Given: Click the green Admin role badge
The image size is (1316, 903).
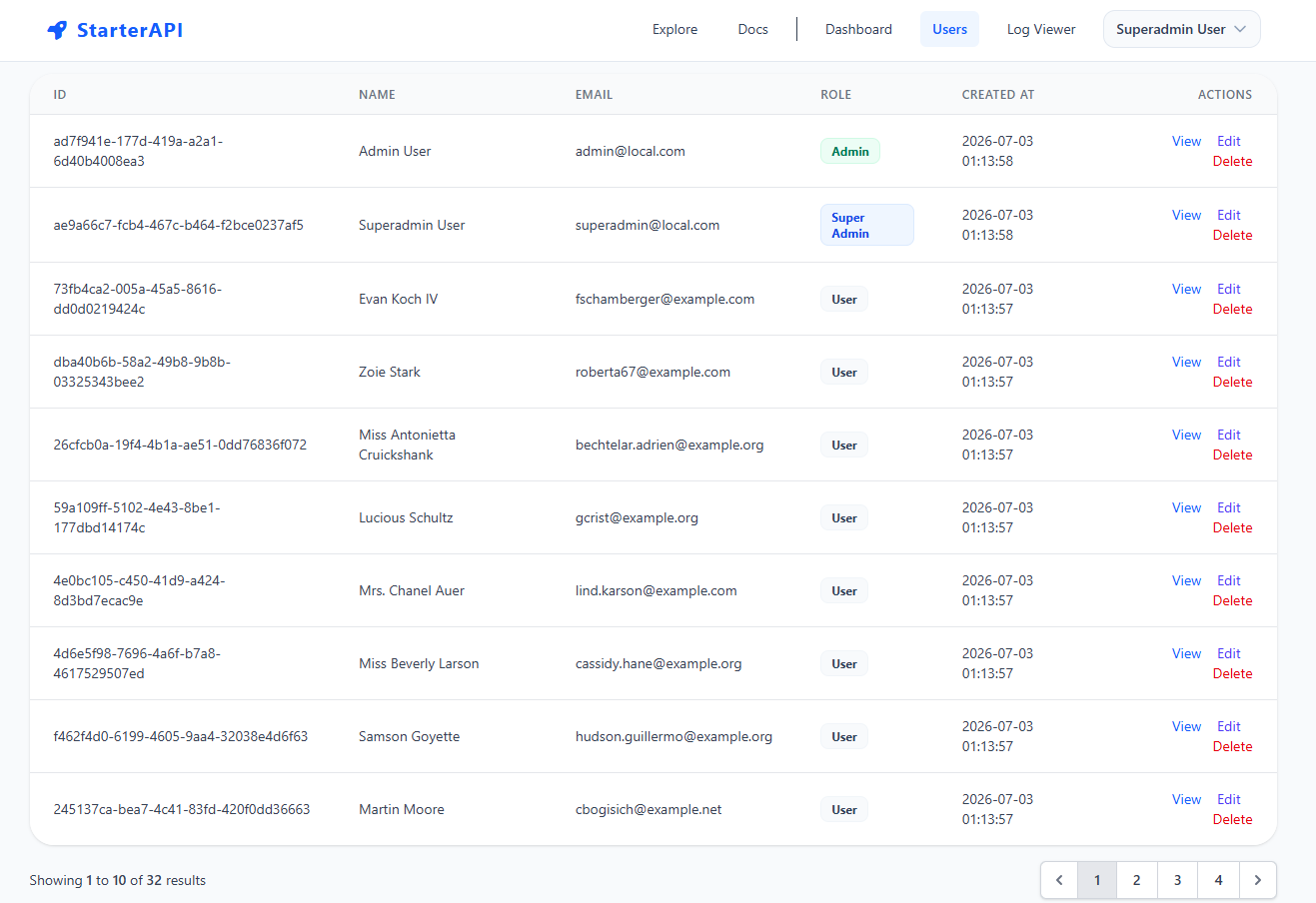Looking at the screenshot, I should click(x=850, y=151).
